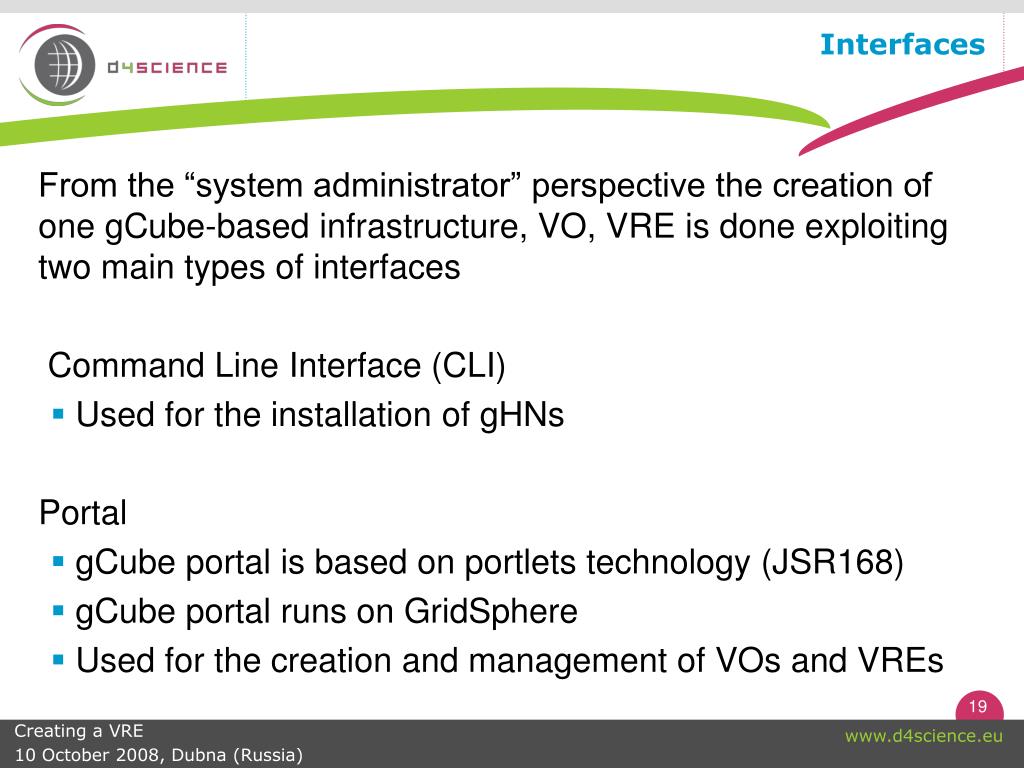Screen dimensions: 1024x768
Task: Click "Used for the installation of gHNs"
Action: 319,415
